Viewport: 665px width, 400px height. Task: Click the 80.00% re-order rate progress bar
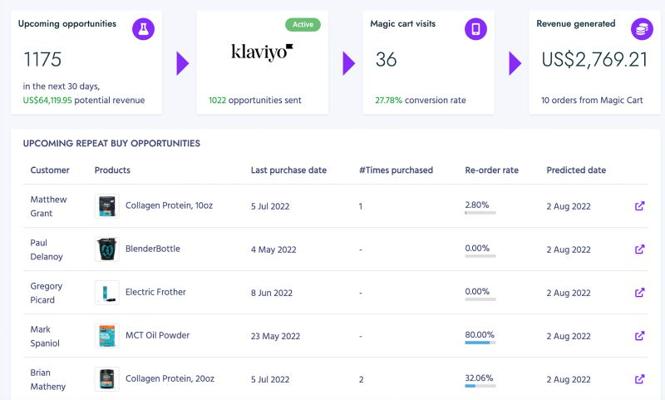tap(480, 342)
